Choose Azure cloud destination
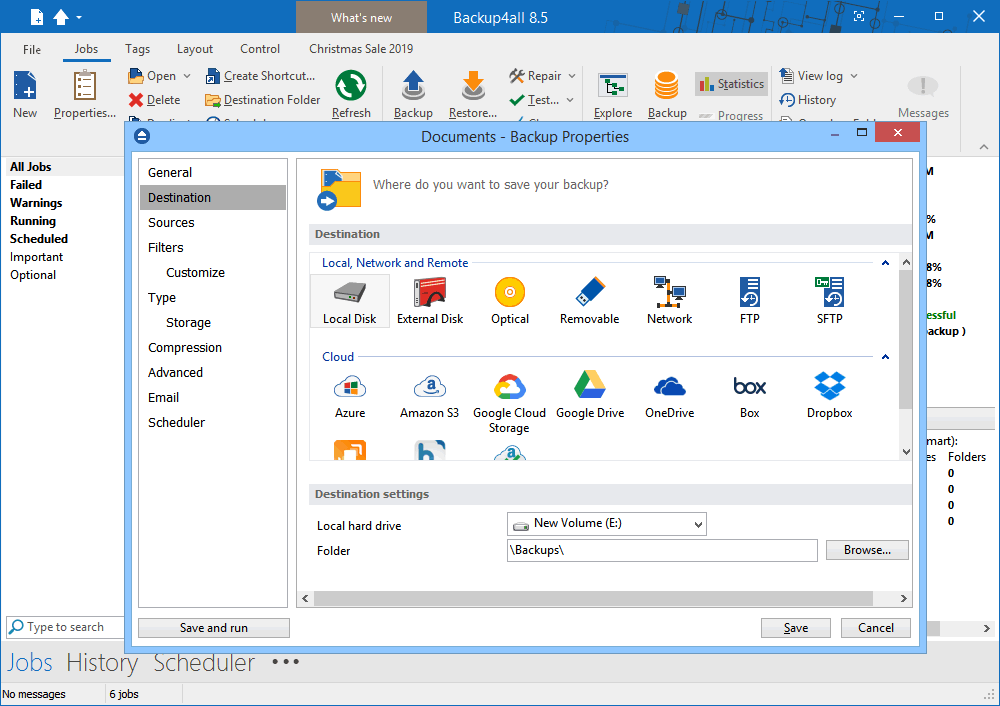This screenshot has height=706, width=1000. click(350, 396)
